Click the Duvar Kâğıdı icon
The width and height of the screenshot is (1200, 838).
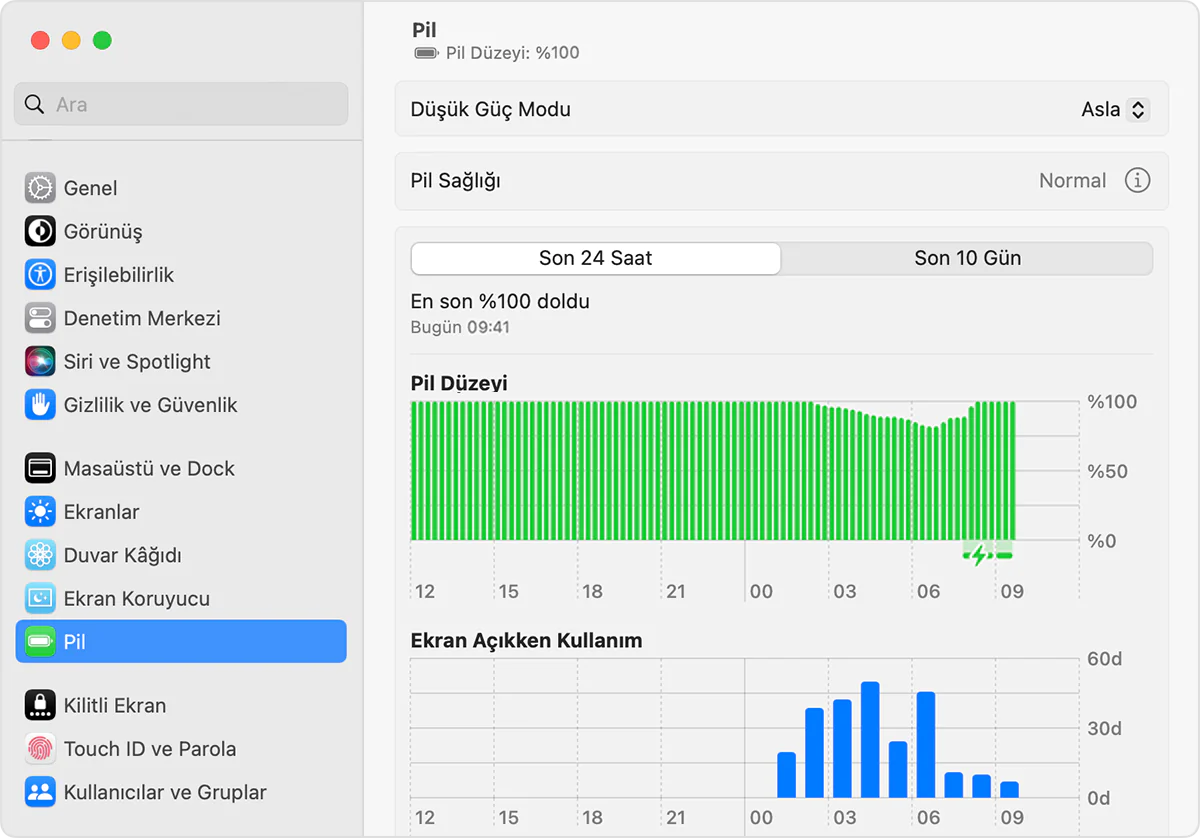(x=38, y=555)
